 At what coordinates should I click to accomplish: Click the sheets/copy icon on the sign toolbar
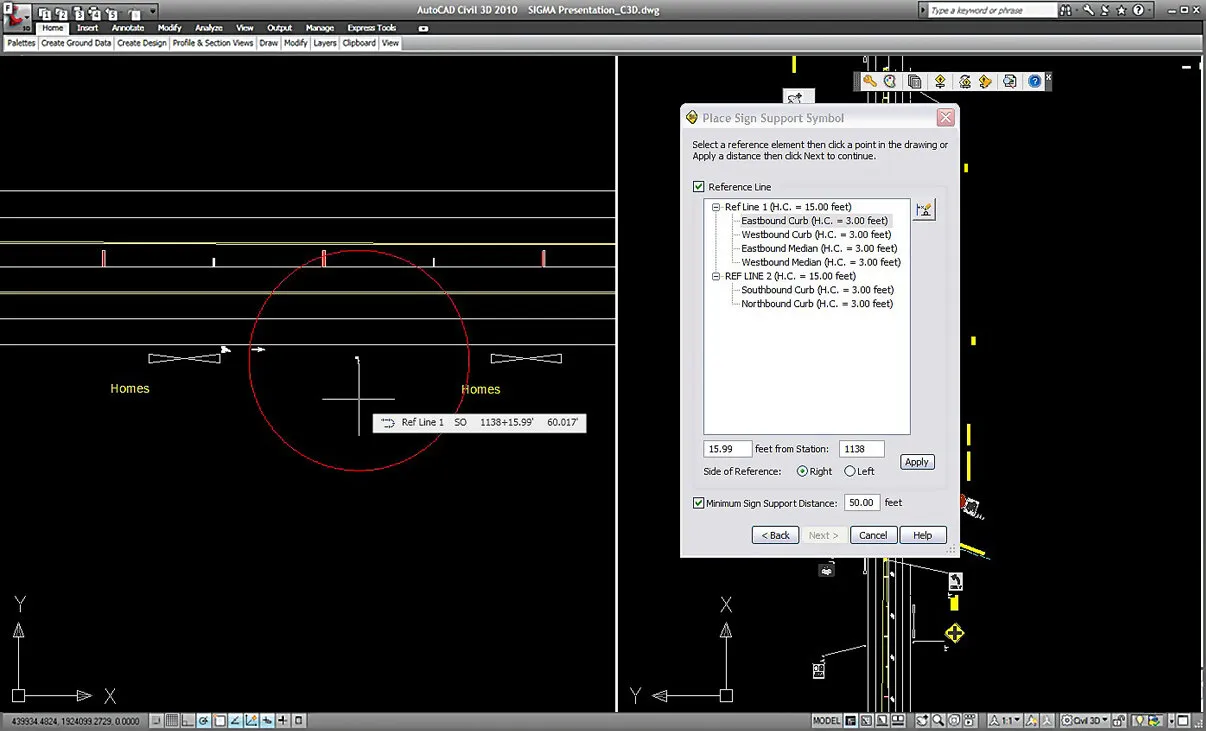pyautogui.click(x=914, y=81)
